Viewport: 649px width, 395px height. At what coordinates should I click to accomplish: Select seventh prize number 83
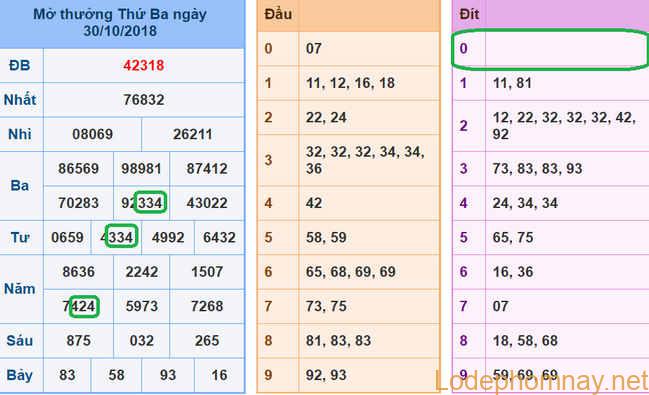tap(67, 375)
